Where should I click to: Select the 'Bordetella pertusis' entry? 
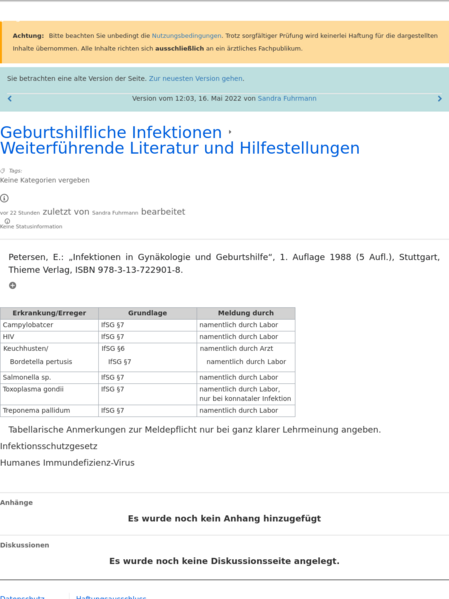pyautogui.click(x=41, y=361)
